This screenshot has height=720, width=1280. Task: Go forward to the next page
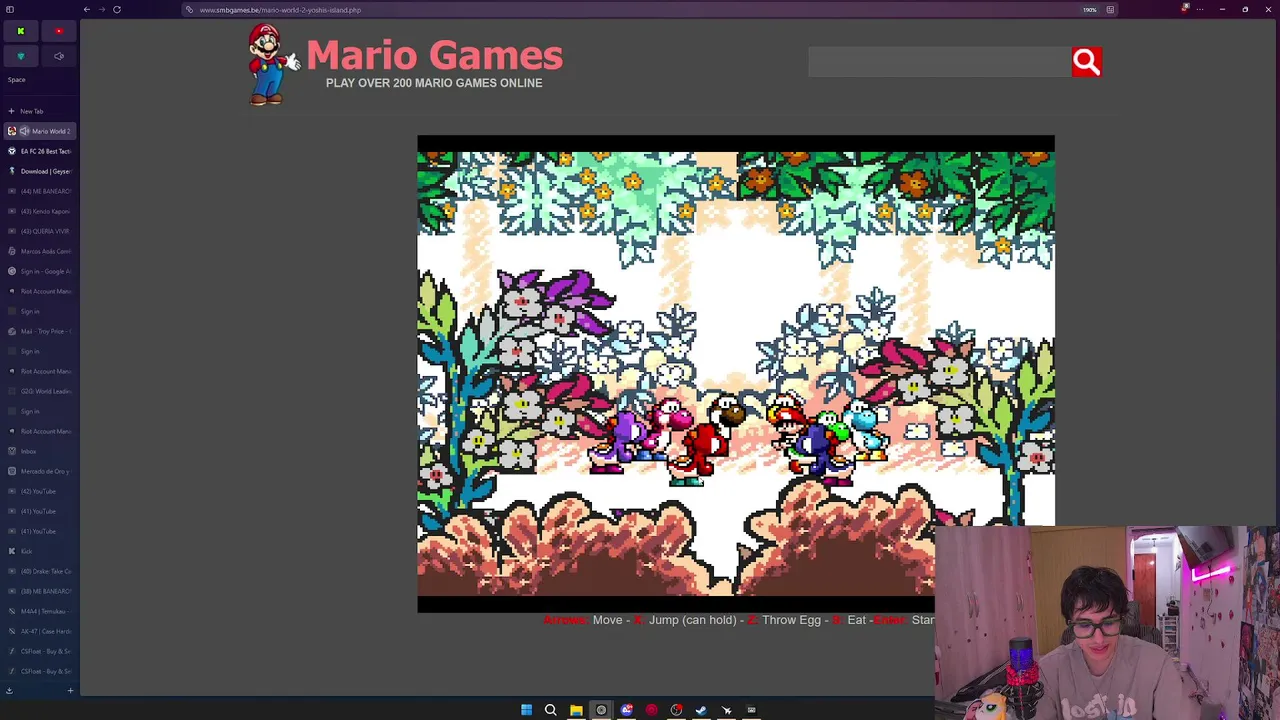[x=102, y=9]
